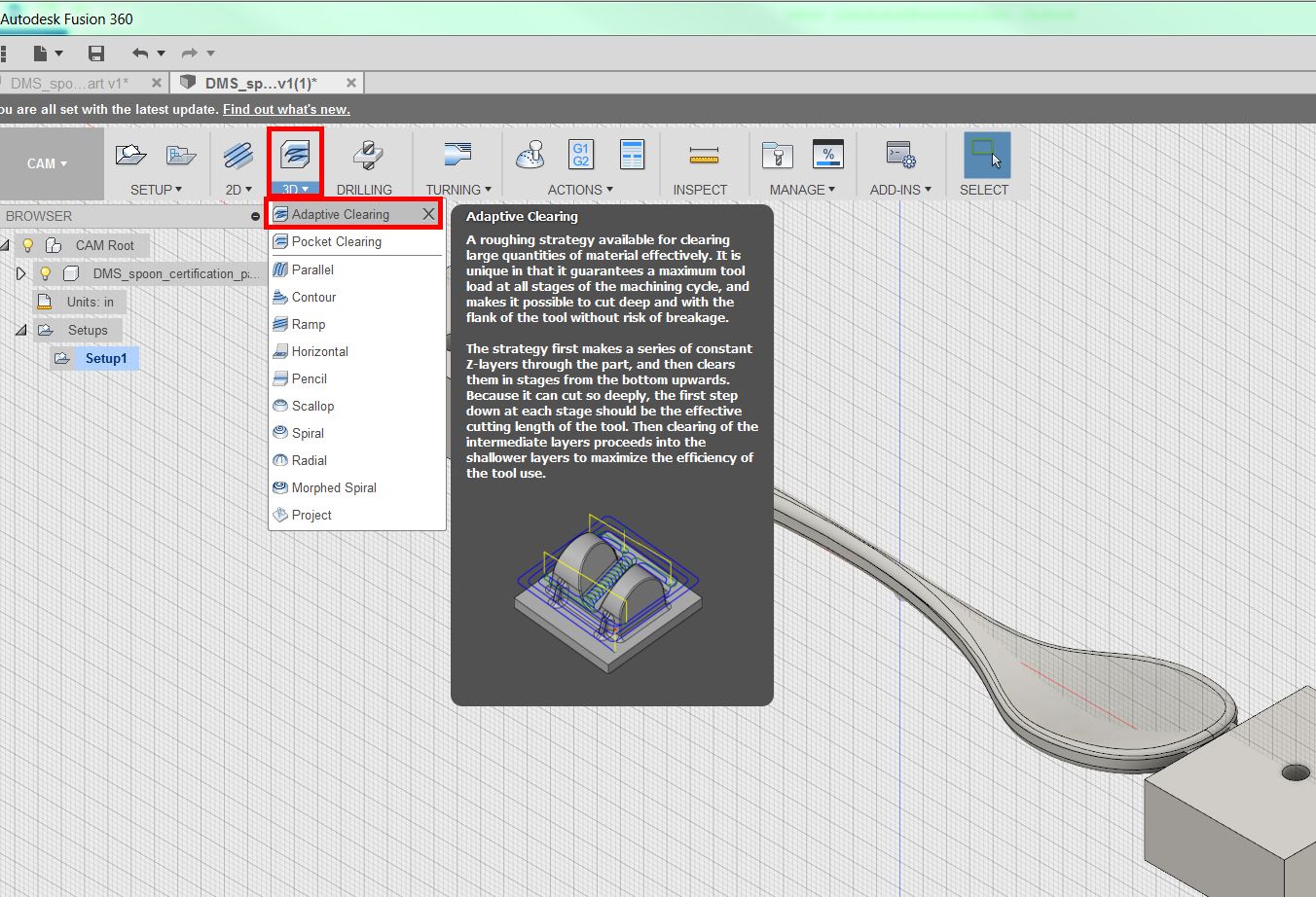Expand the DMS_spoon_certification tree node
Screen dimensions: 1316x897
point(21,273)
